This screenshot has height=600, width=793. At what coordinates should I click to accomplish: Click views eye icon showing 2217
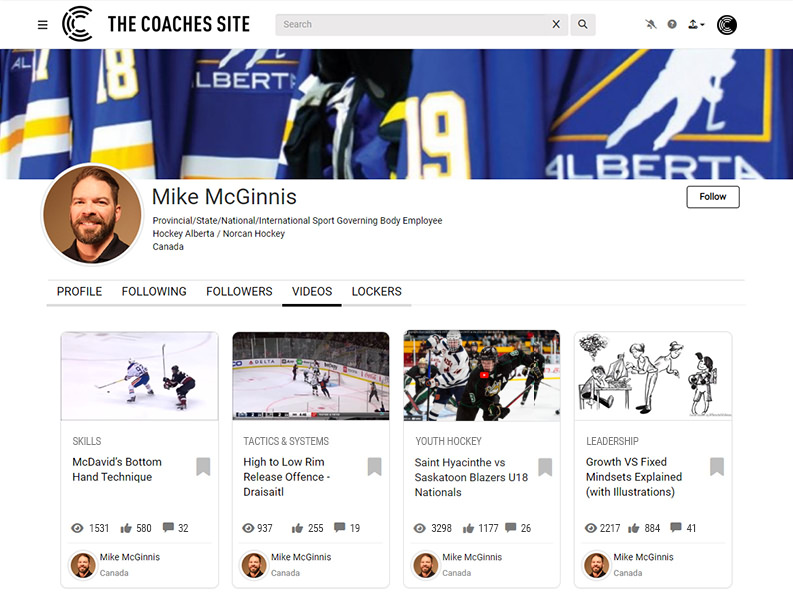(x=590, y=528)
